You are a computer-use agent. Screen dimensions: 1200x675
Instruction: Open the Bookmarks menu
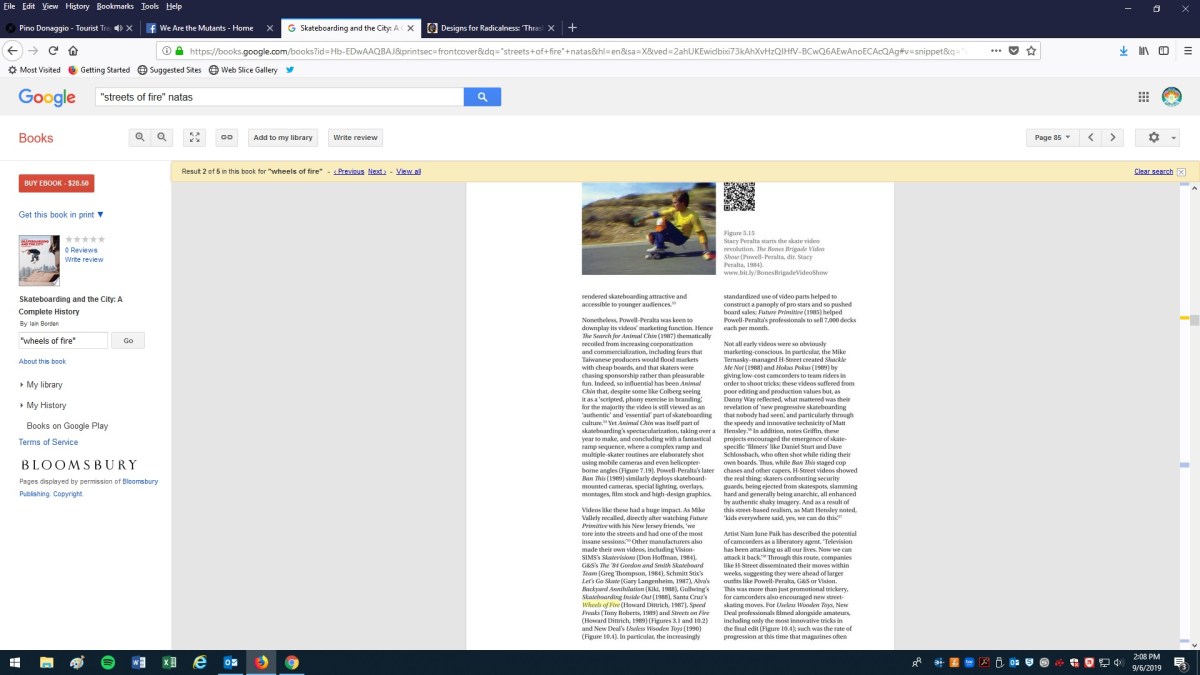point(114,6)
